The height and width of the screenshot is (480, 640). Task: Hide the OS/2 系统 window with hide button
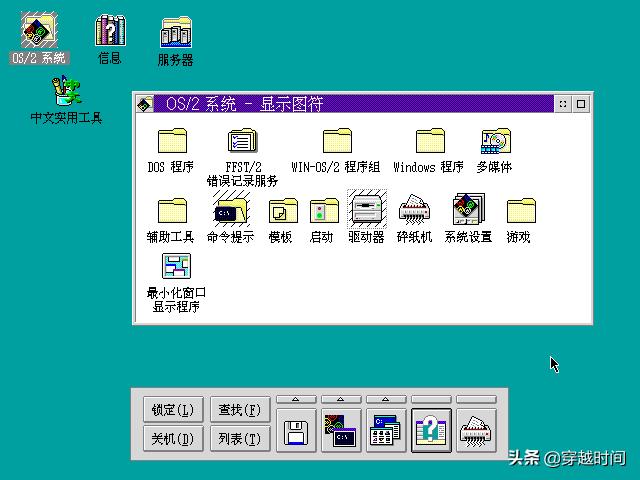[563, 104]
